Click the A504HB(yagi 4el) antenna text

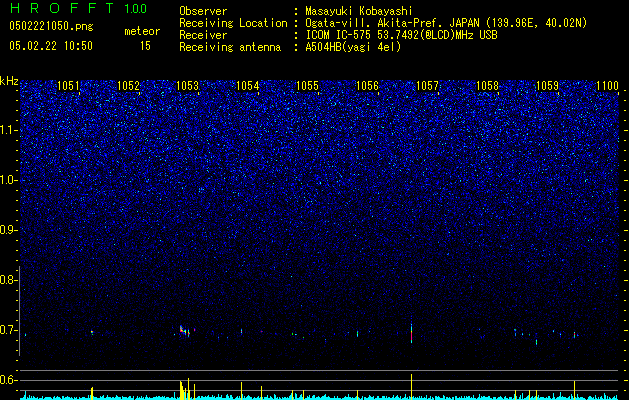click(353, 47)
